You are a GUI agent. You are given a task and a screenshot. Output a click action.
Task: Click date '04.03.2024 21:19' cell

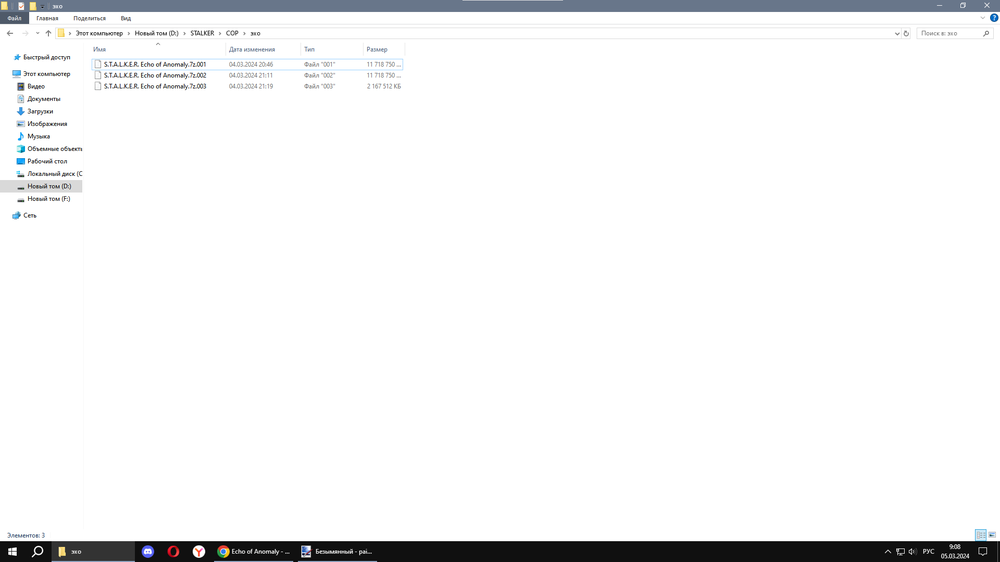[x=251, y=86]
